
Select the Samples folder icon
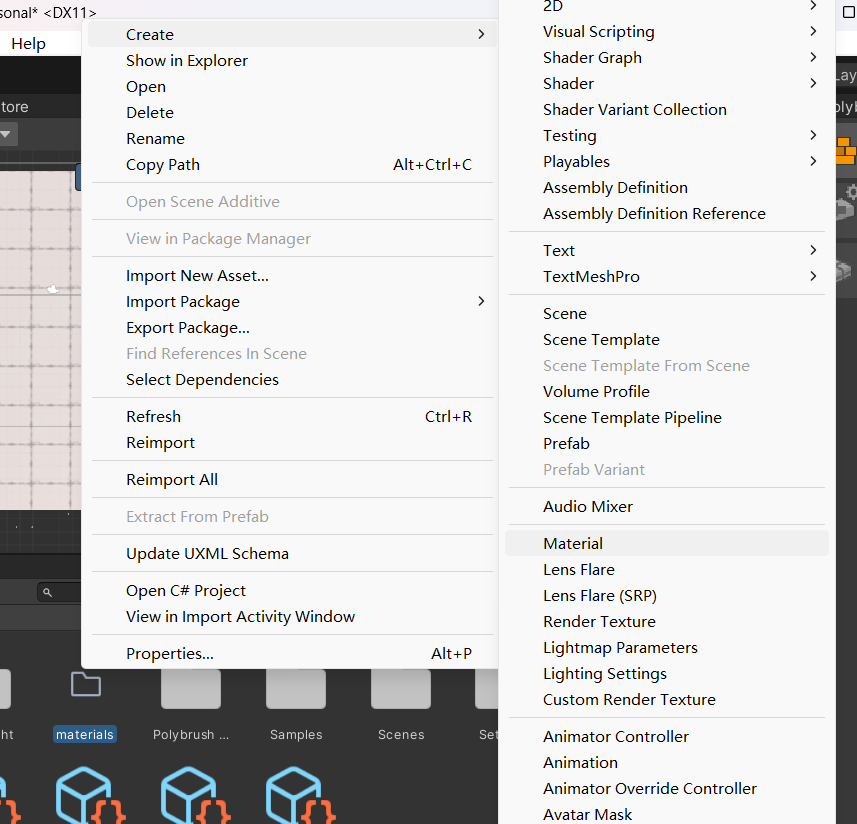(296, 689)
